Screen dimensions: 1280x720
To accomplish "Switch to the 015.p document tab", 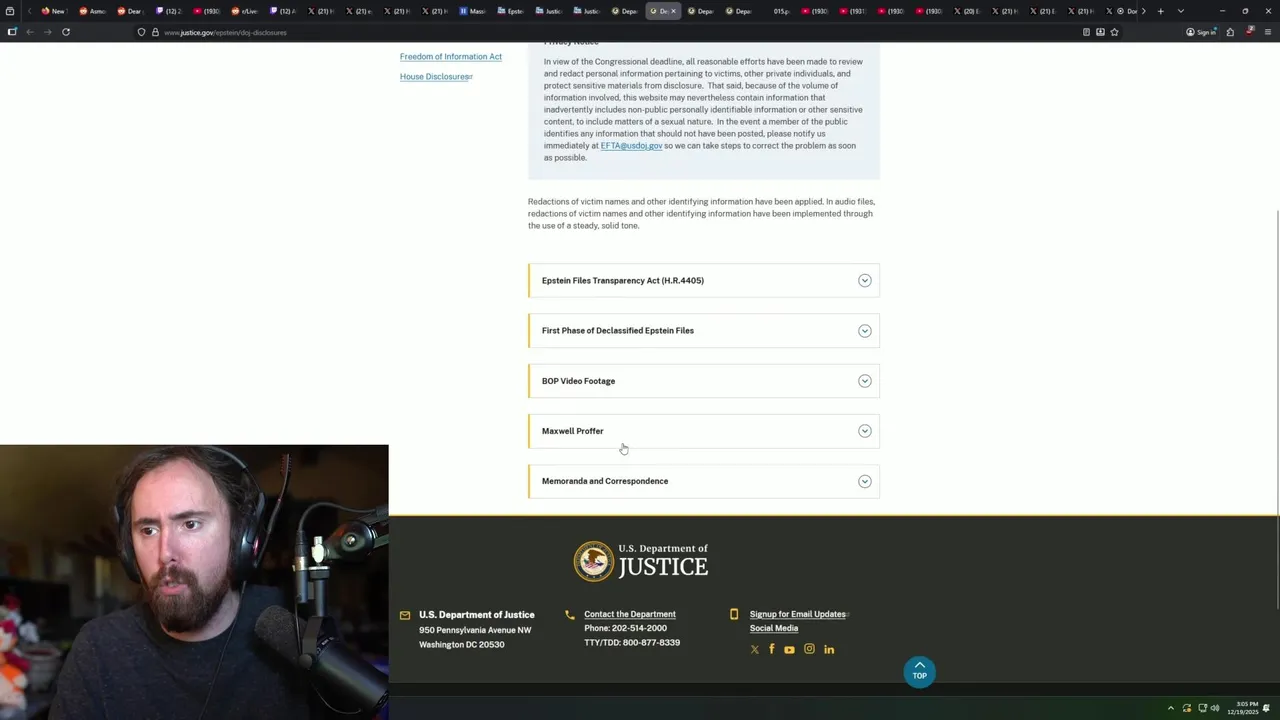I will (x=780, y=11).
